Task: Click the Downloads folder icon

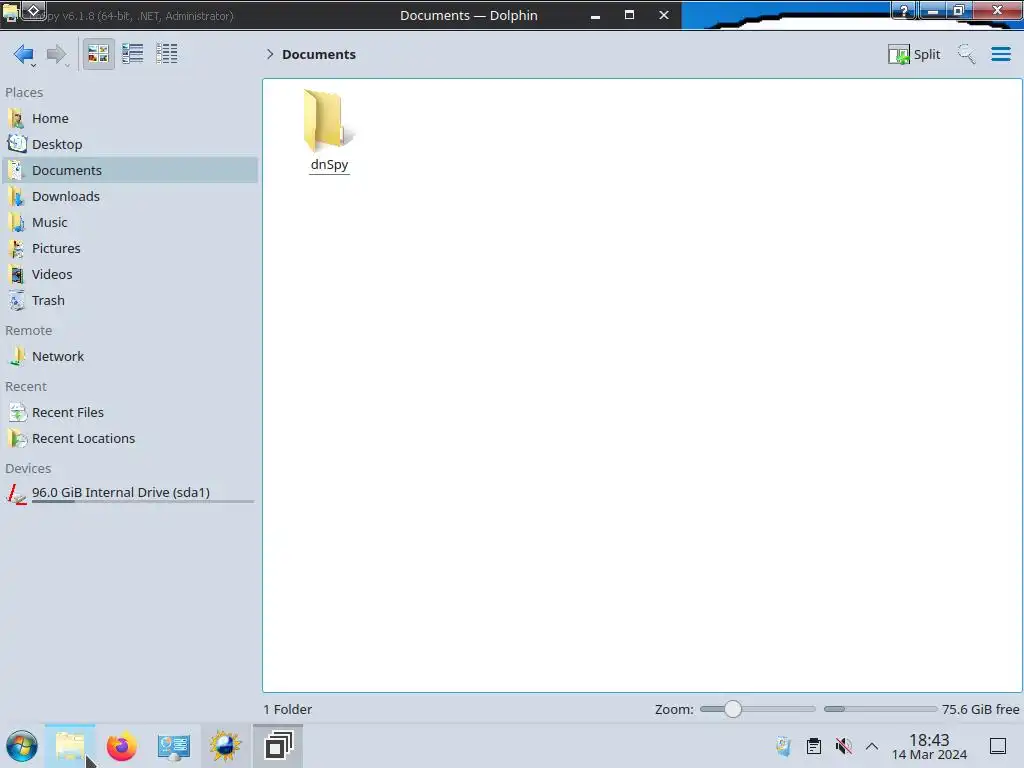Action: click(16, 197)
